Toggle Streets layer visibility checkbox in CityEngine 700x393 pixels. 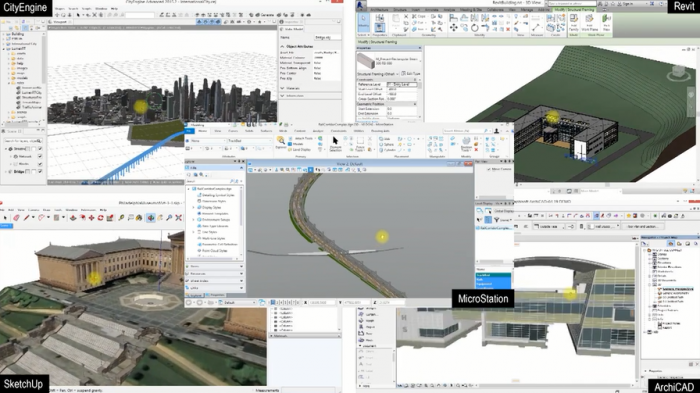click(x=40, y=149)
